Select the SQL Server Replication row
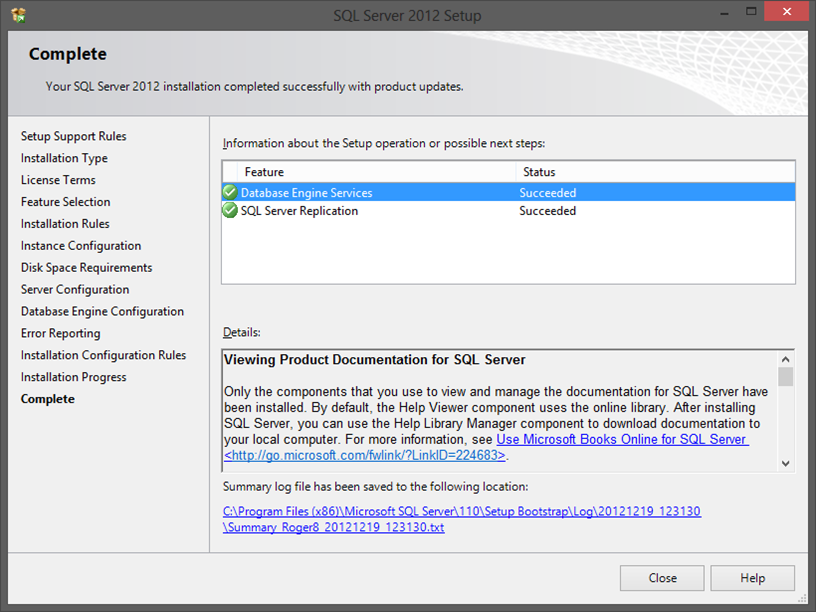Viewport: 816px width, 612px height. (508, 210)
